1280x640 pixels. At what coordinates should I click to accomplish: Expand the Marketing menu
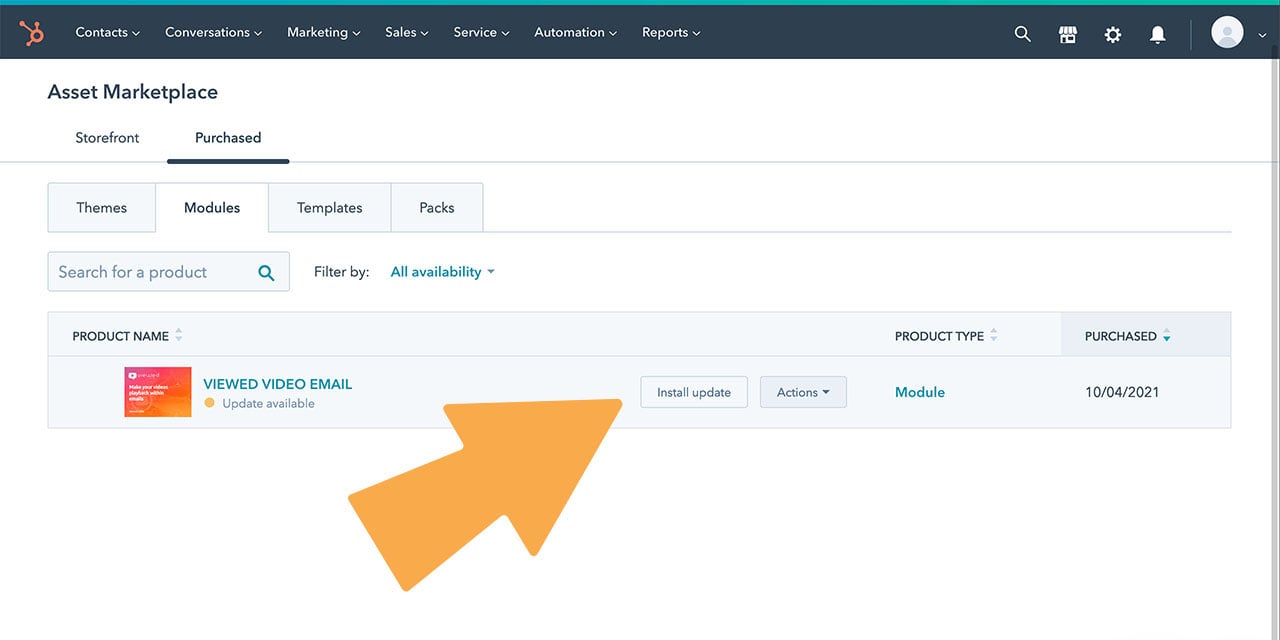click(324, 33)
